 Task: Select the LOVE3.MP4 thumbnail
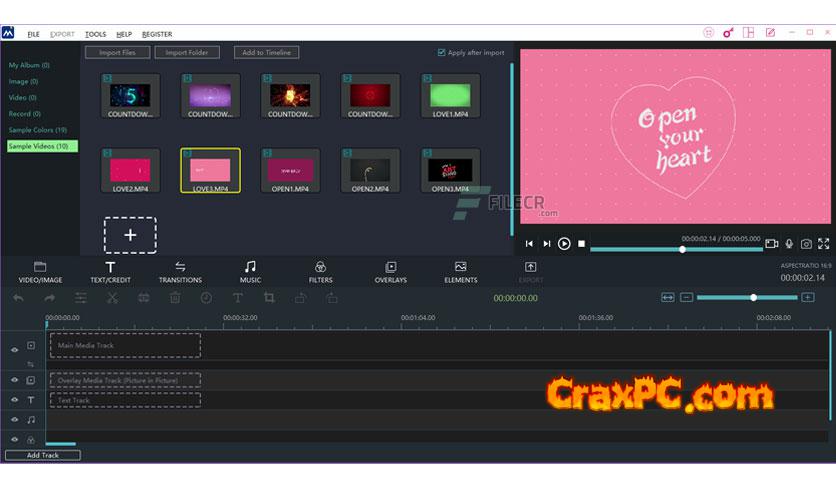click(x=211, y=171)
